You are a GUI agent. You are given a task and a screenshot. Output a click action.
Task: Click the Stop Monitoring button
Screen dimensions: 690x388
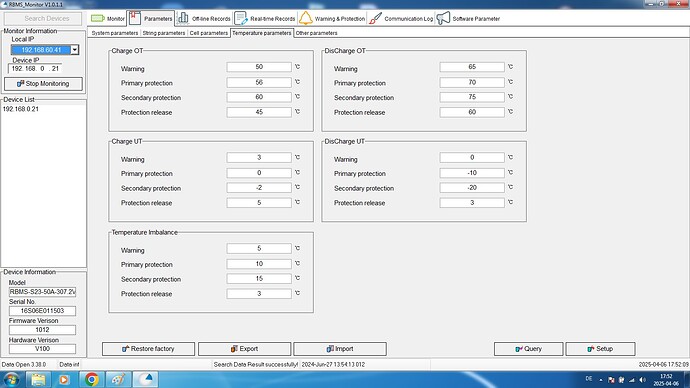tap(43, 84)
